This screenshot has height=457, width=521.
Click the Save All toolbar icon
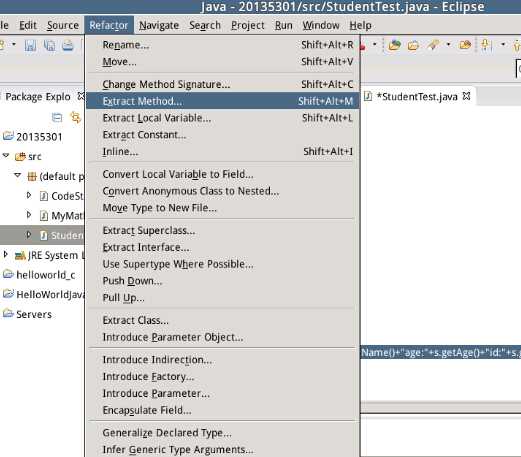point(50,45)
